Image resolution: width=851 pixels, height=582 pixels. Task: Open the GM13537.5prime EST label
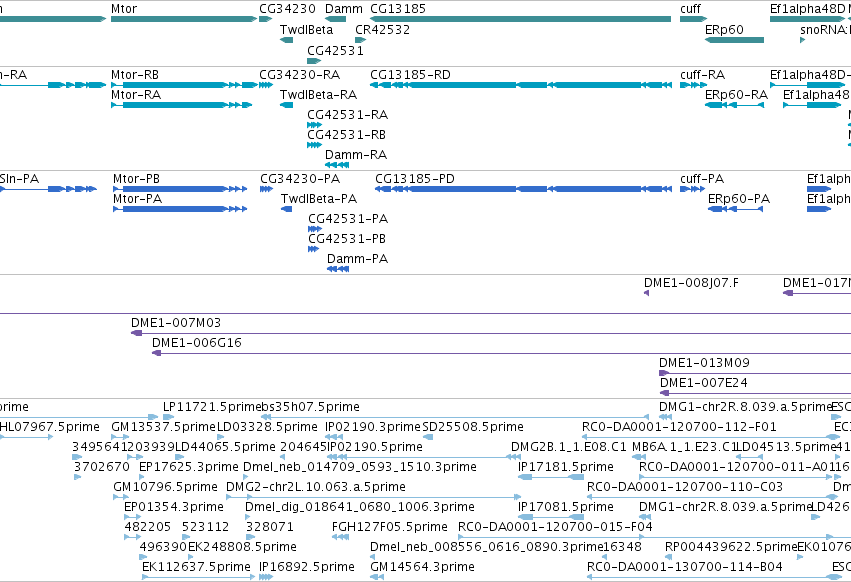click(163, 427)
